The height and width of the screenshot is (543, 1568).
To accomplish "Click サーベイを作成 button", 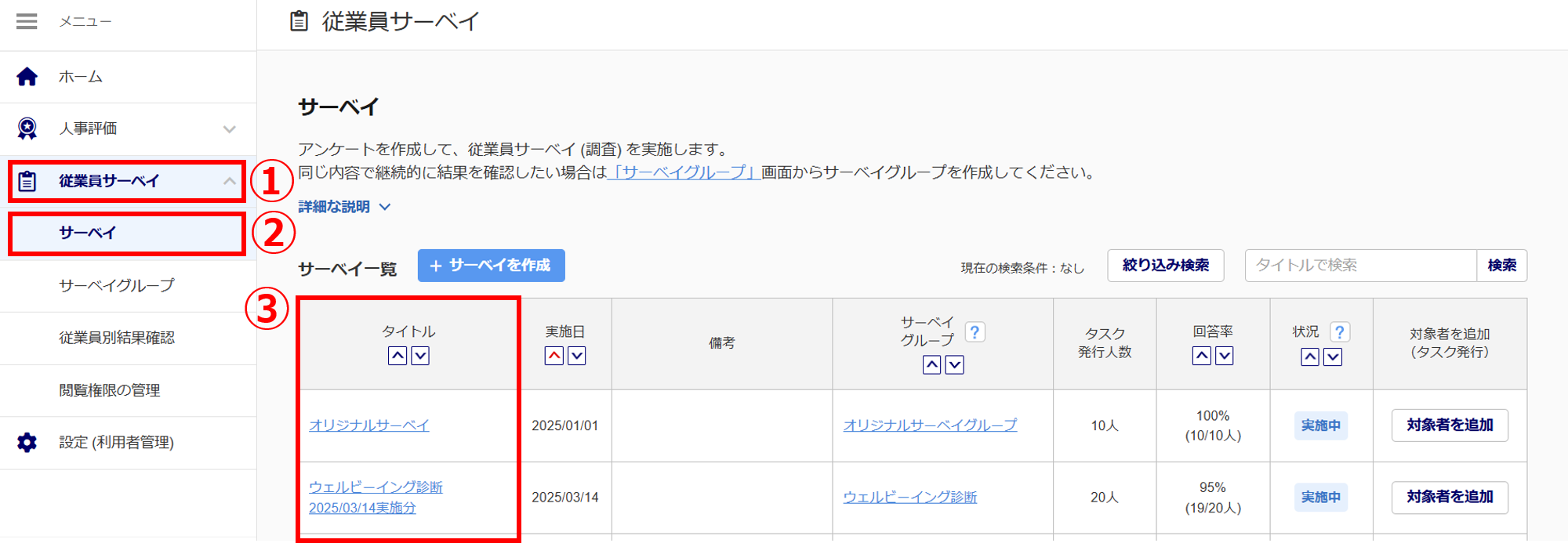I will click(492, 266).
